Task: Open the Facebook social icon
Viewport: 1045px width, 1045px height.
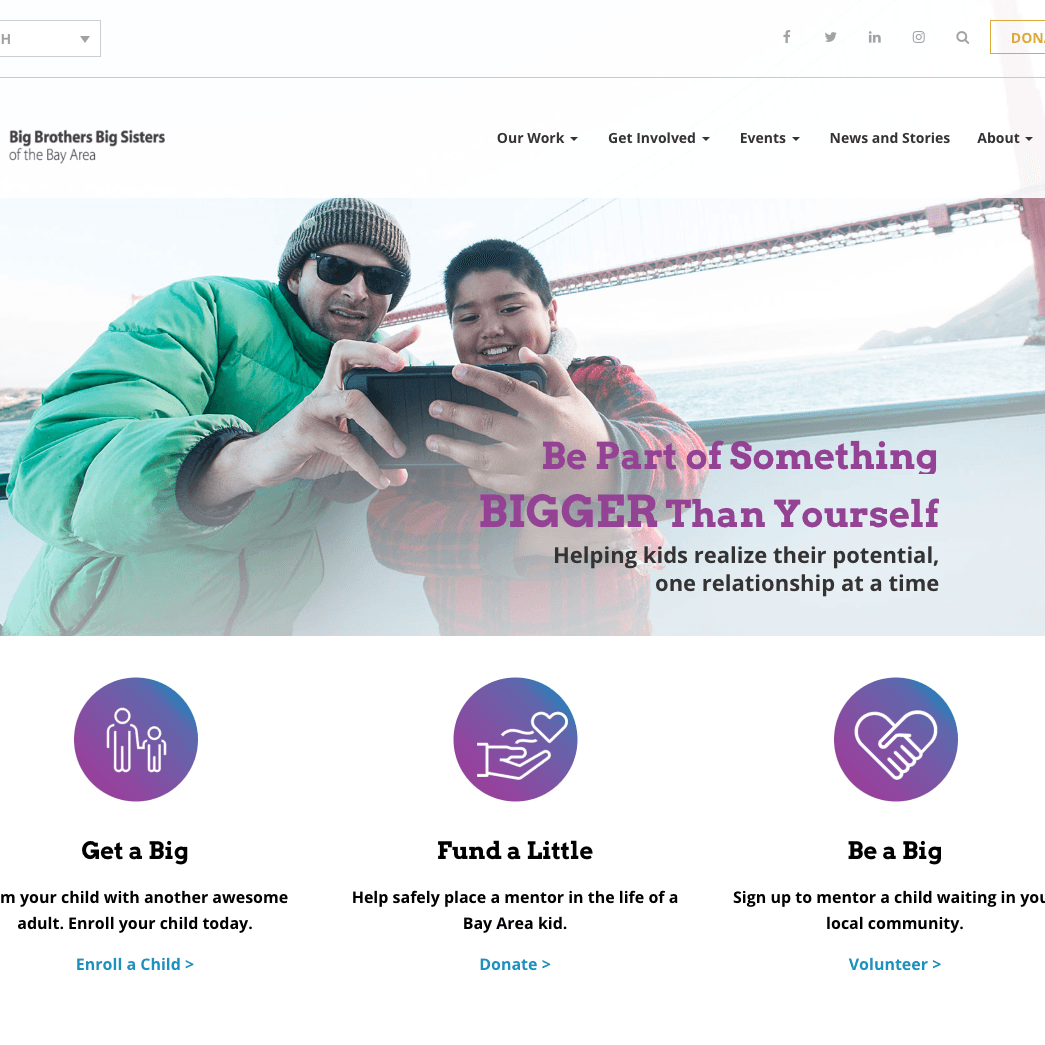Action: [x=787, y=37]
